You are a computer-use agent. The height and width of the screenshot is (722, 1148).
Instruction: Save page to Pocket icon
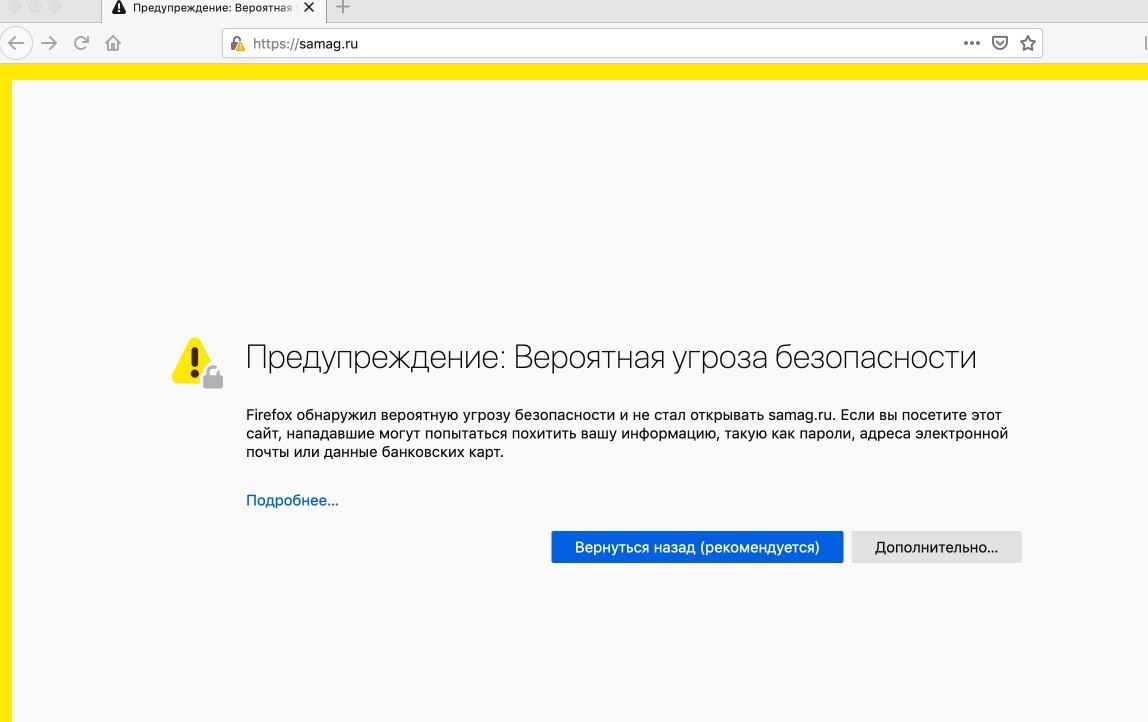pyautogui.click(x=999, y=43)
